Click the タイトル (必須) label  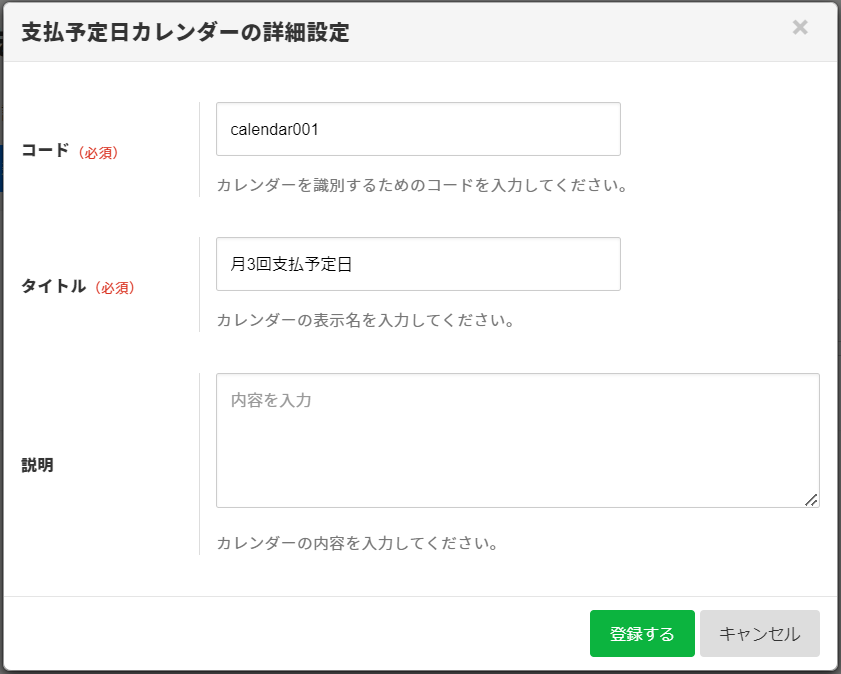pyautogui.click(x=78, y=286)
